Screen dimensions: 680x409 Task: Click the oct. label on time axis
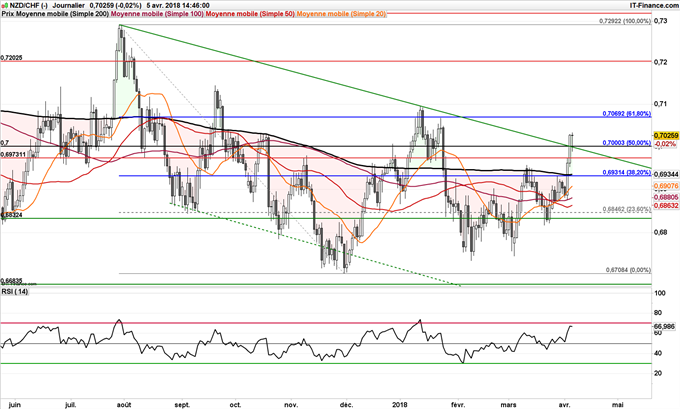pos(235,405)
